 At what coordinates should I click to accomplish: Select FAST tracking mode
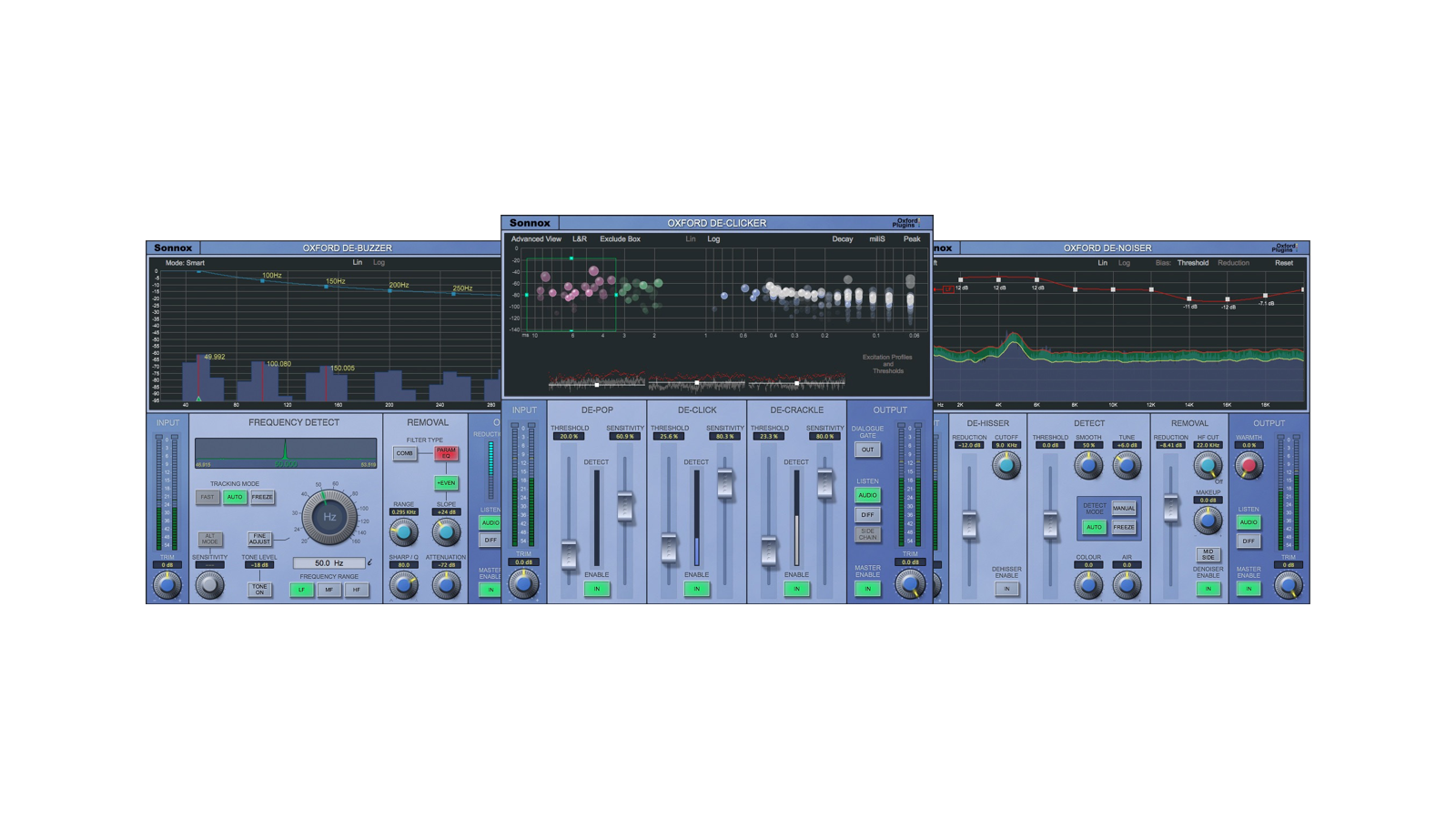pyautogui.click(x=207, y=498)
